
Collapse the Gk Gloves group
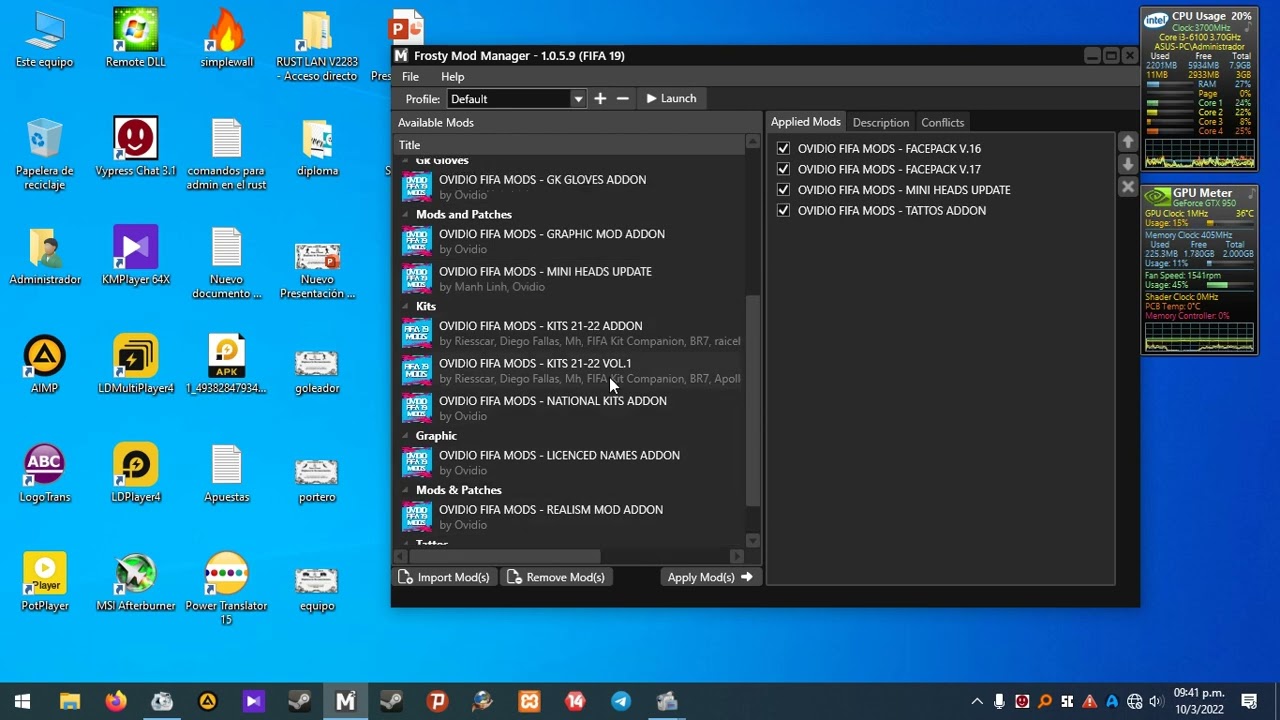point(406,161)
